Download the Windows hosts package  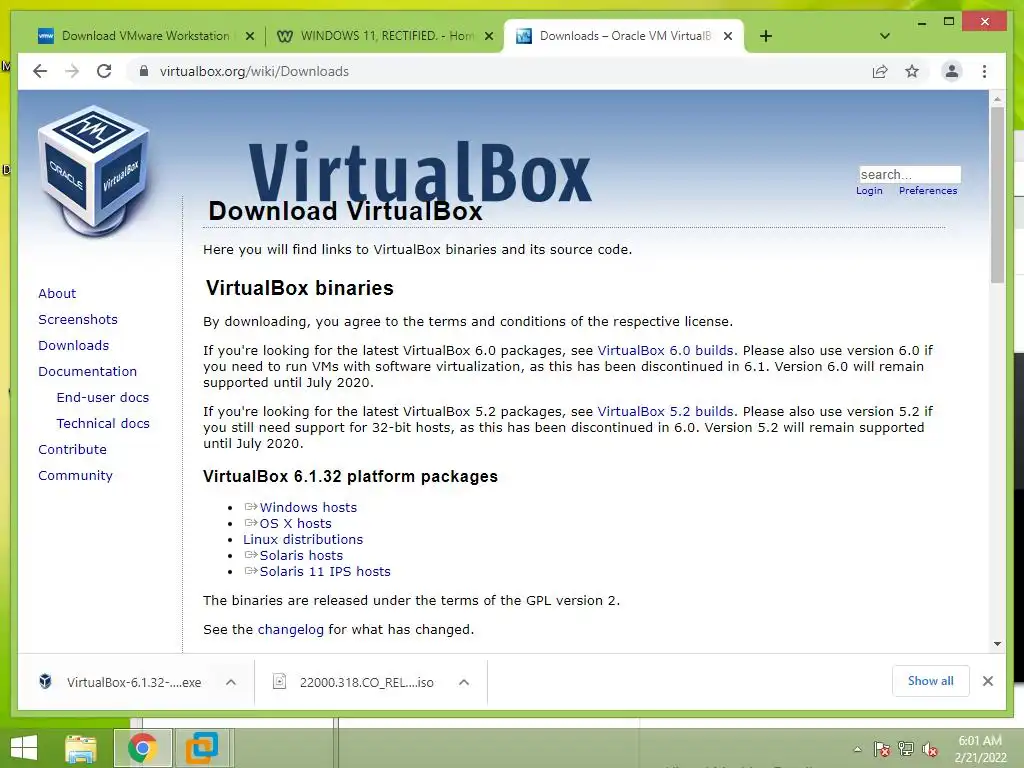click(x=308, y=507)
